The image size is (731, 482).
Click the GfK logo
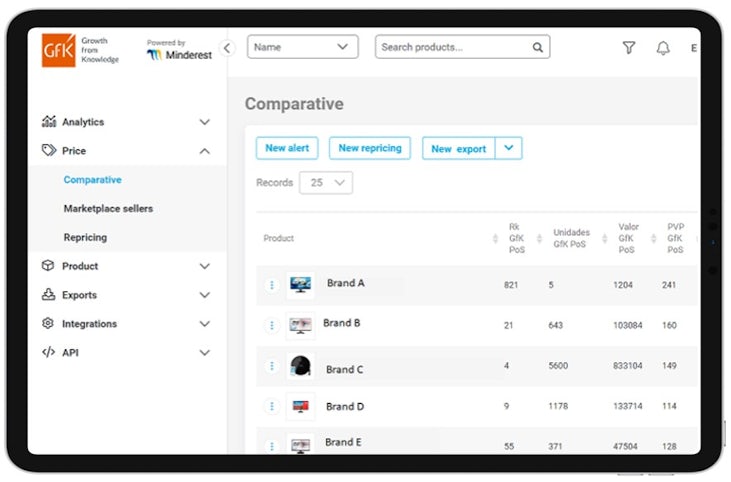tap(58, 50)
